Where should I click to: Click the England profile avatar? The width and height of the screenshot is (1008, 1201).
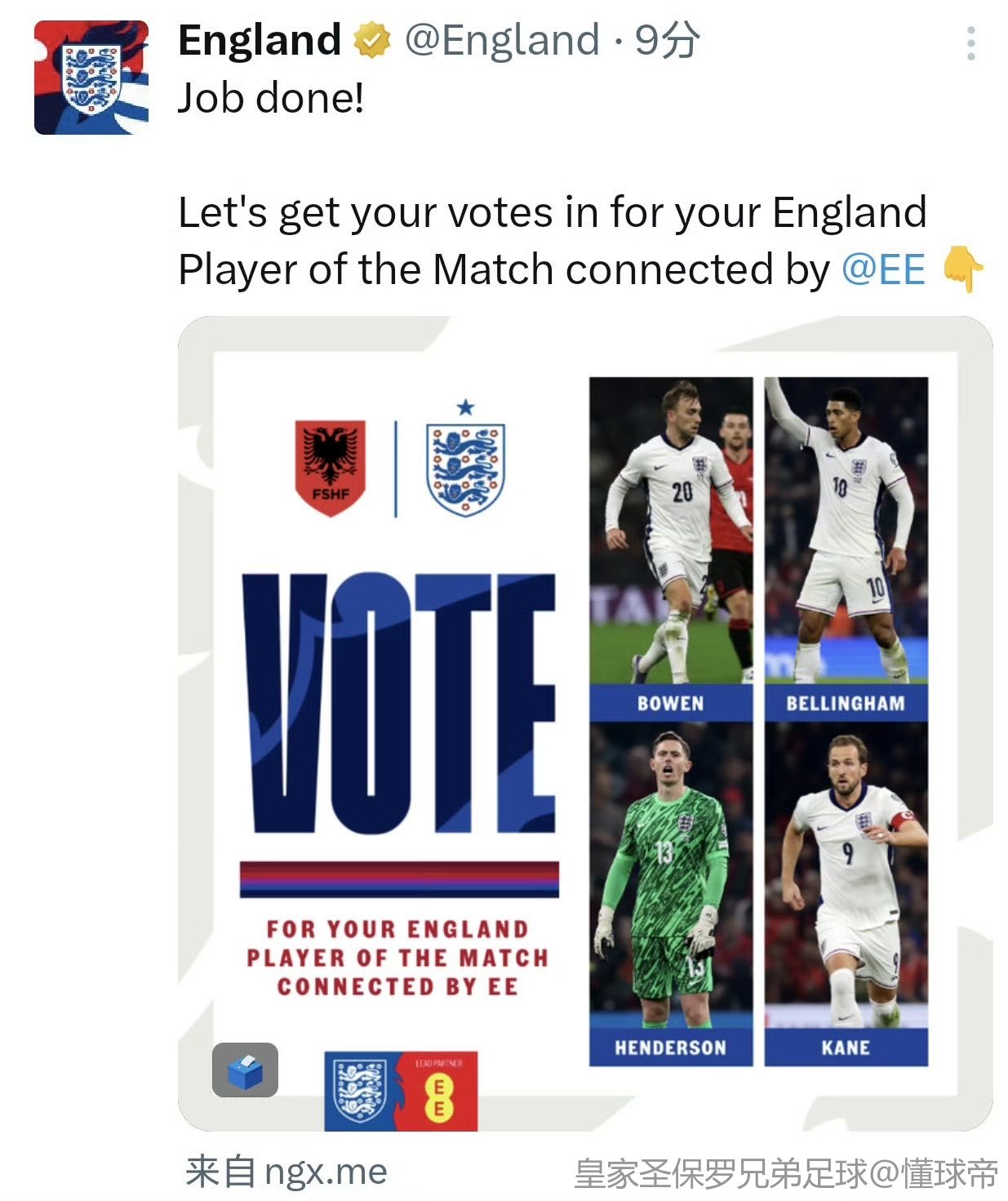point(91,78)
